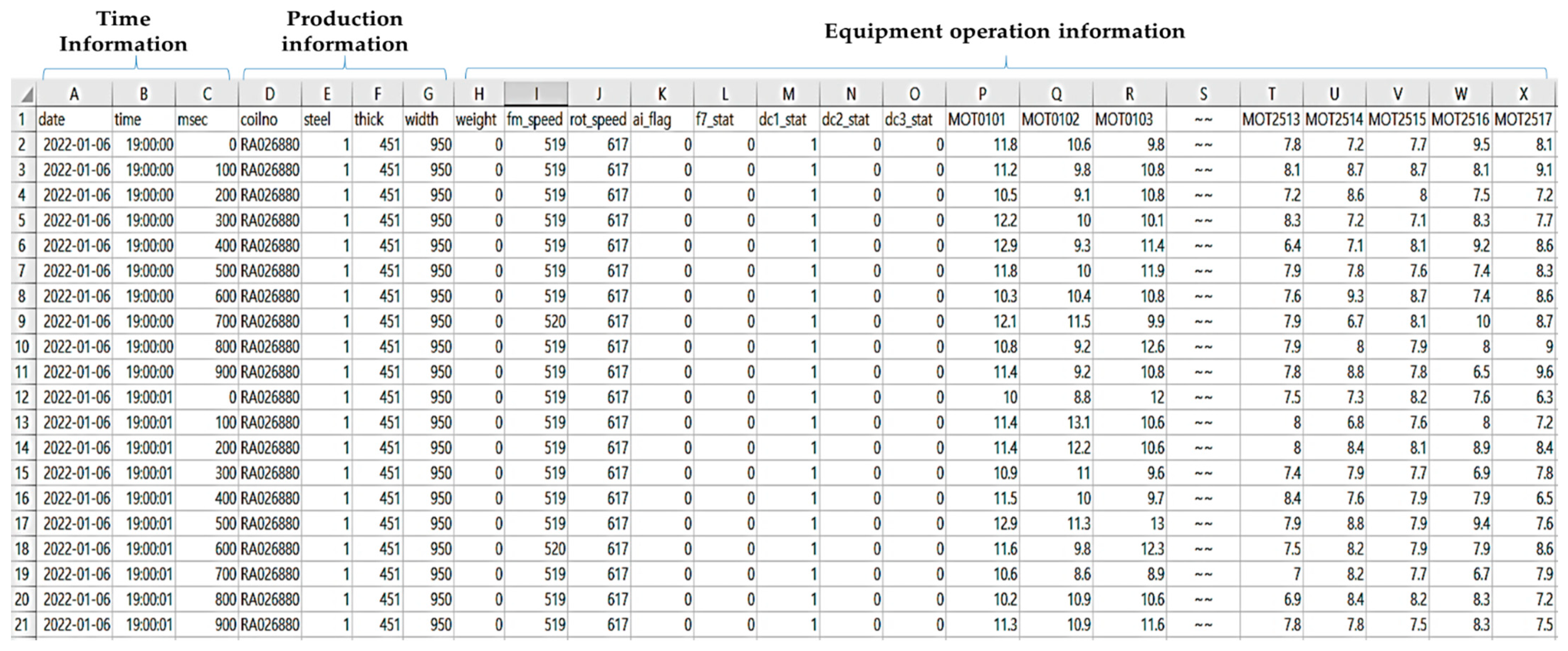Select row 21 header number
The height and width of the screenshot is (651, 1568).
pos(22,625)
